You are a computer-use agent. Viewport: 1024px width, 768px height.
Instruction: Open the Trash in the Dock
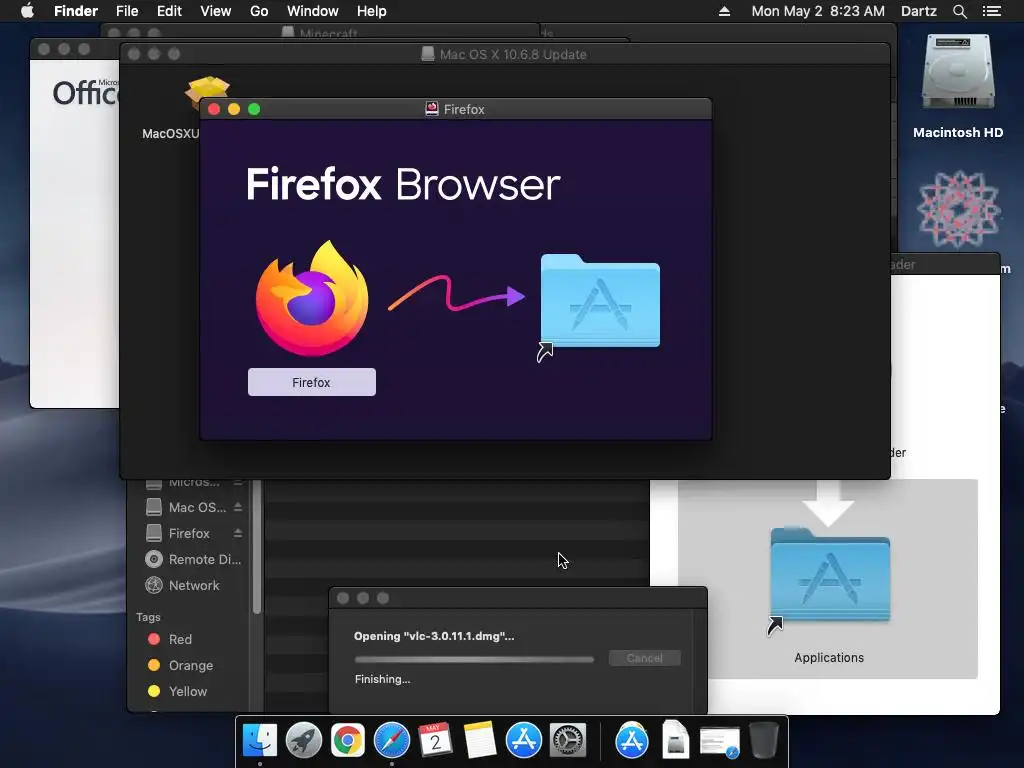pyautogui.click(x=763, y=740)
